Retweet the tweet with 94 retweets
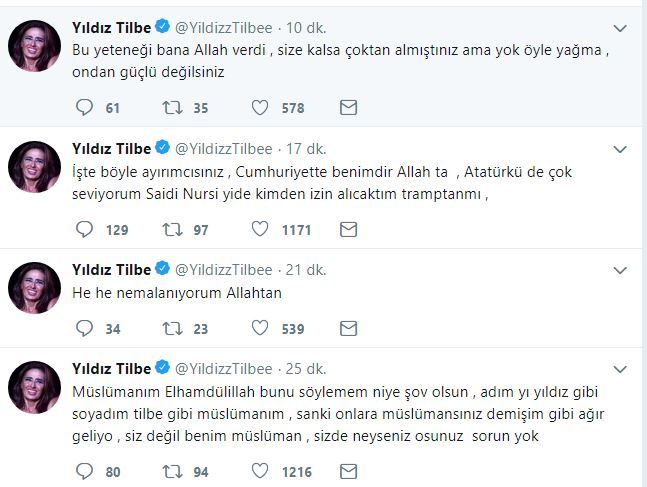647x487 pixels. (173, 472)
